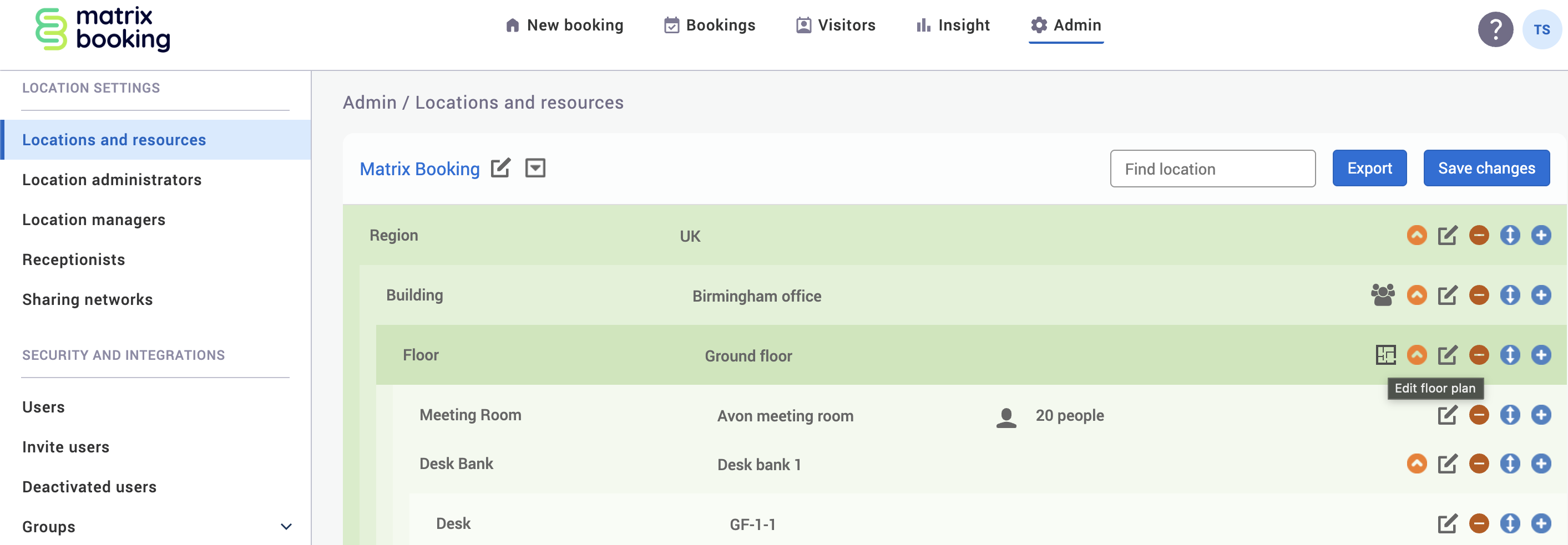
Task: Collapse the UK region row
Action: click(x=1418, y=236)
